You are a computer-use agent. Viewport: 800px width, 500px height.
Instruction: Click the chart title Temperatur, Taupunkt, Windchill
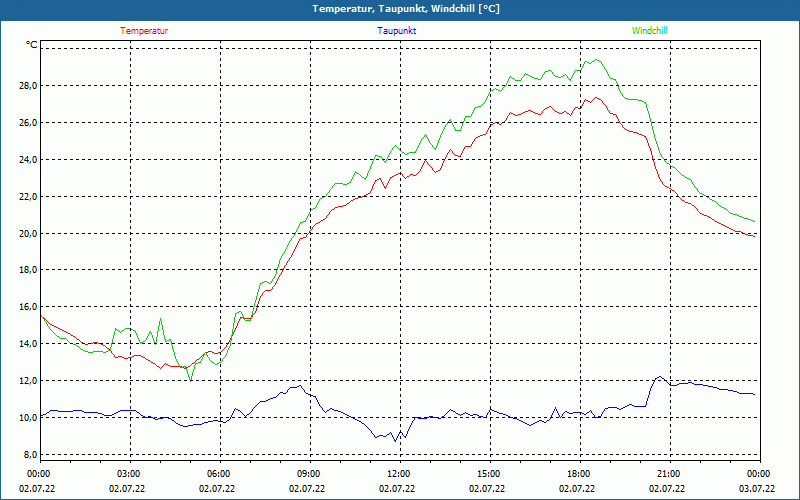pos(406,9)
